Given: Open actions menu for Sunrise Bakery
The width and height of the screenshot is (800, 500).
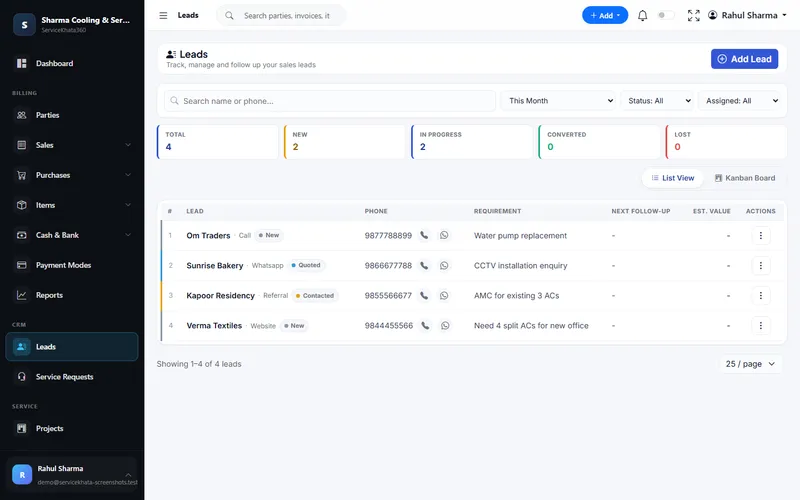Looking at the screenshot, I should tap(761, 265).
